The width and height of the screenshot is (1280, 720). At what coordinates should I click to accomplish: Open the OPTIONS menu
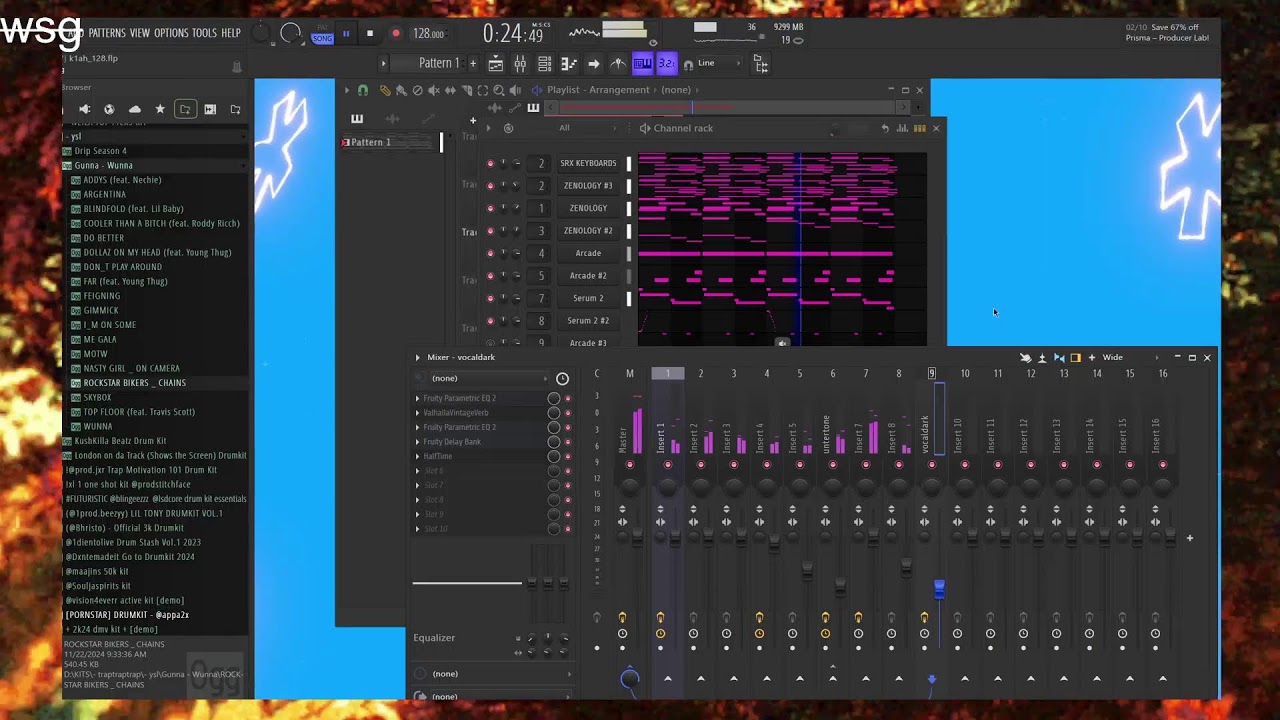pyautogui.click(x=171, y=33)
